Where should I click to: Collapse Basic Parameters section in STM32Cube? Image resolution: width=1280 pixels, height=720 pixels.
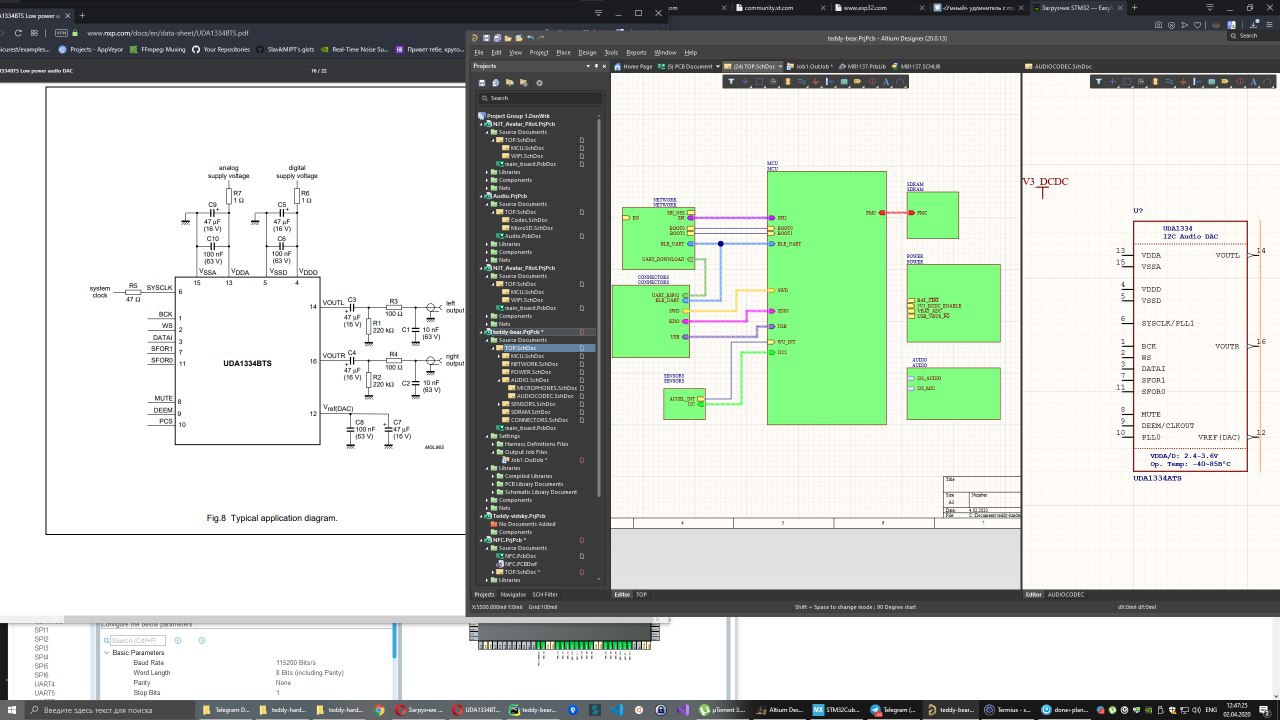click(x=106, y=652)
